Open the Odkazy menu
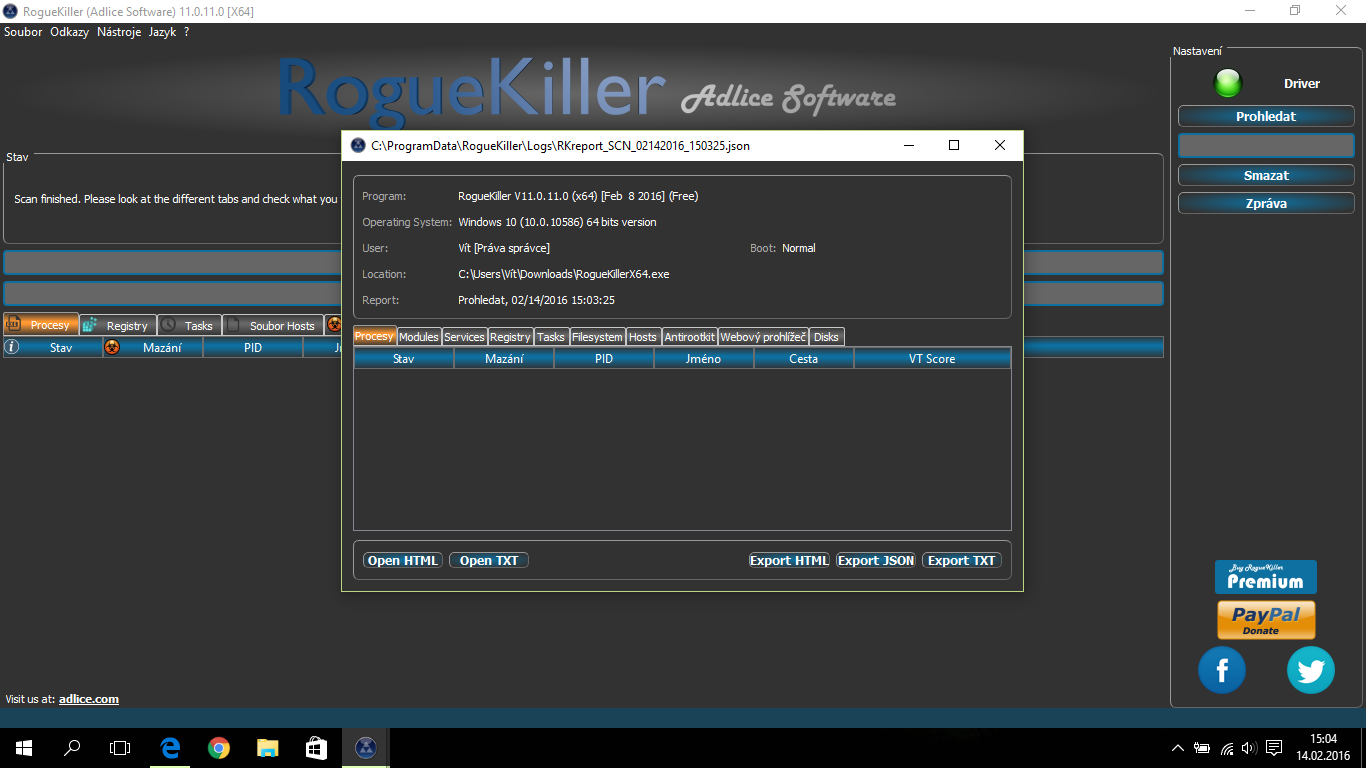Viewport: 1366px width, 768px height. [x=70, y=32]
